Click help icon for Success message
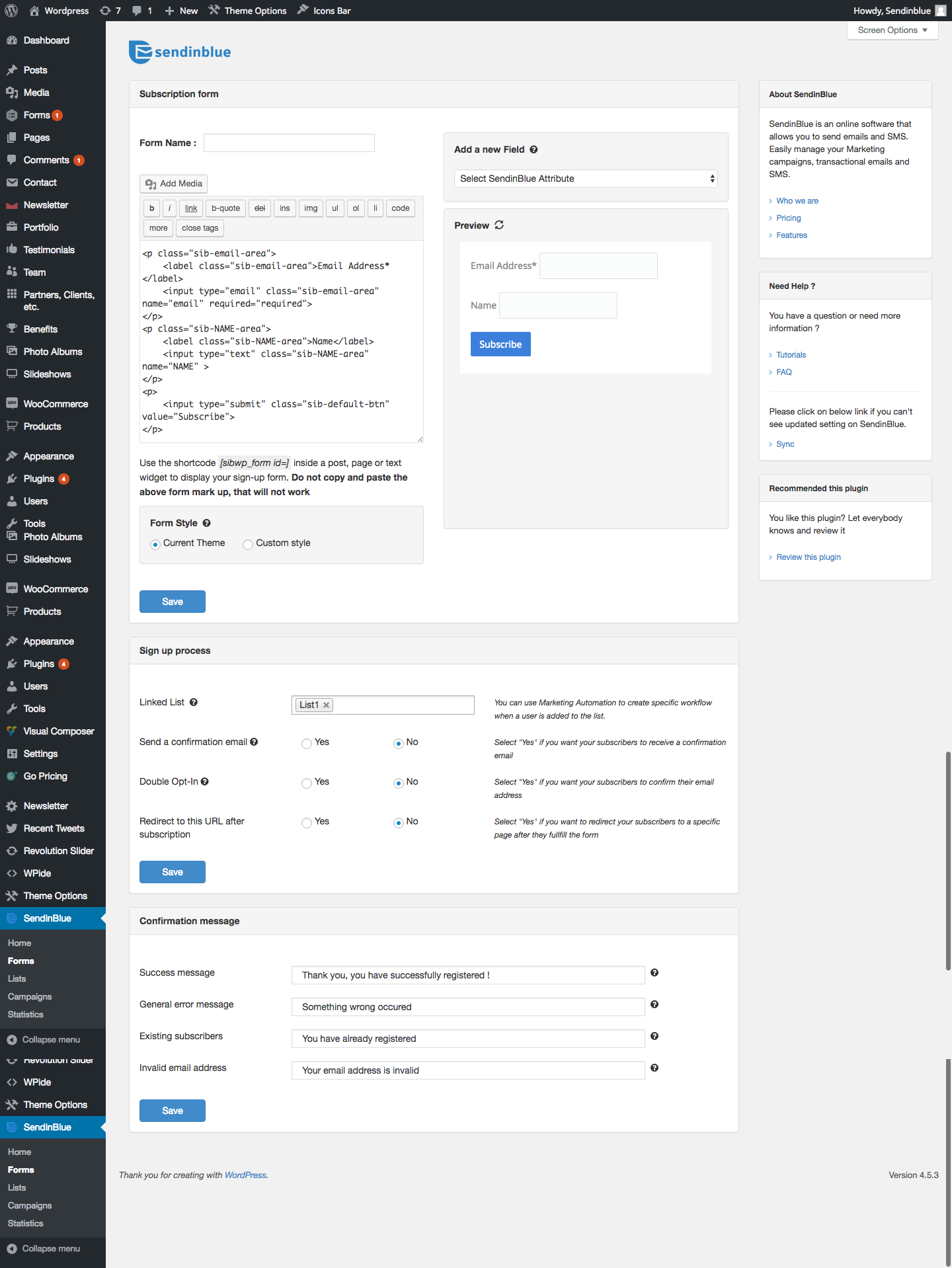 click(654, 972)
